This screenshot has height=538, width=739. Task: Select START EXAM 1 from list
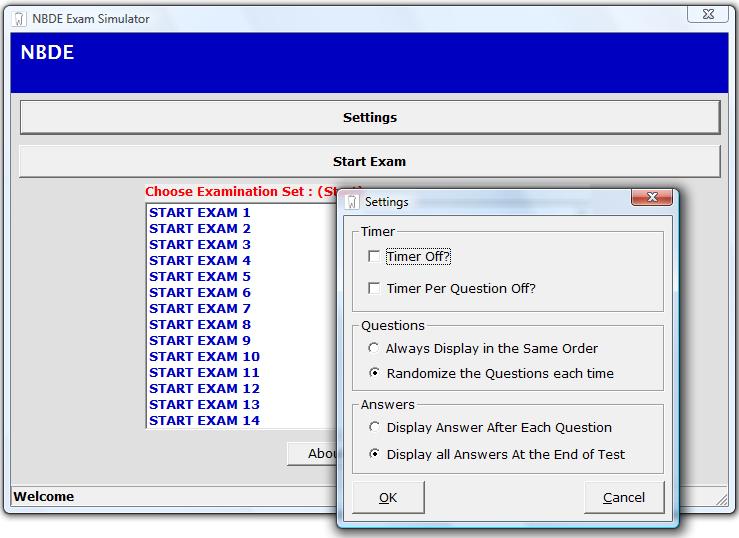coord(200,212)
